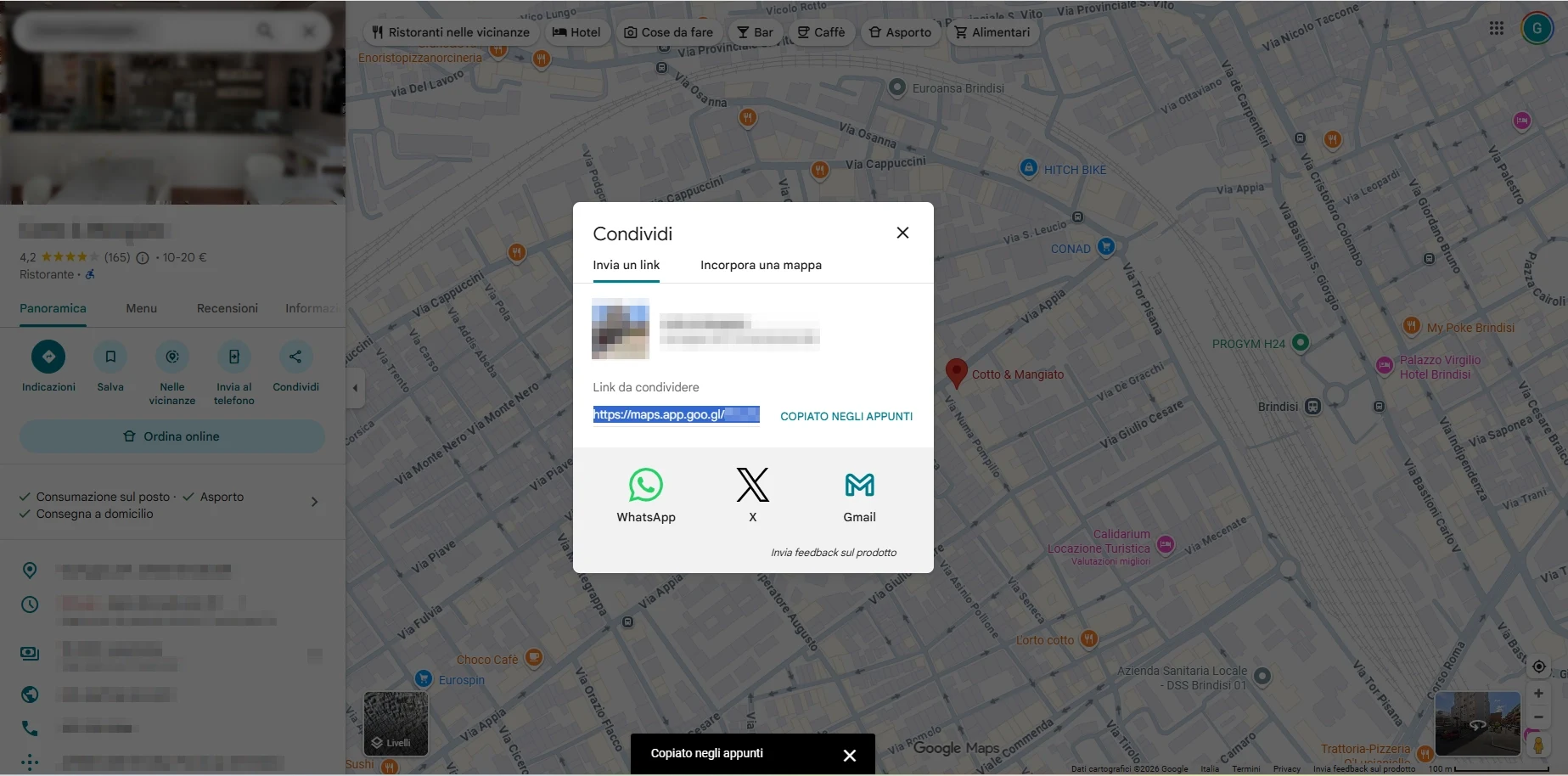Image resolution: width=1568 pixels, height=776 pixels.
Task: Collapse the side panel arrow
Action: pyautogui.click(x=355, y=388)
